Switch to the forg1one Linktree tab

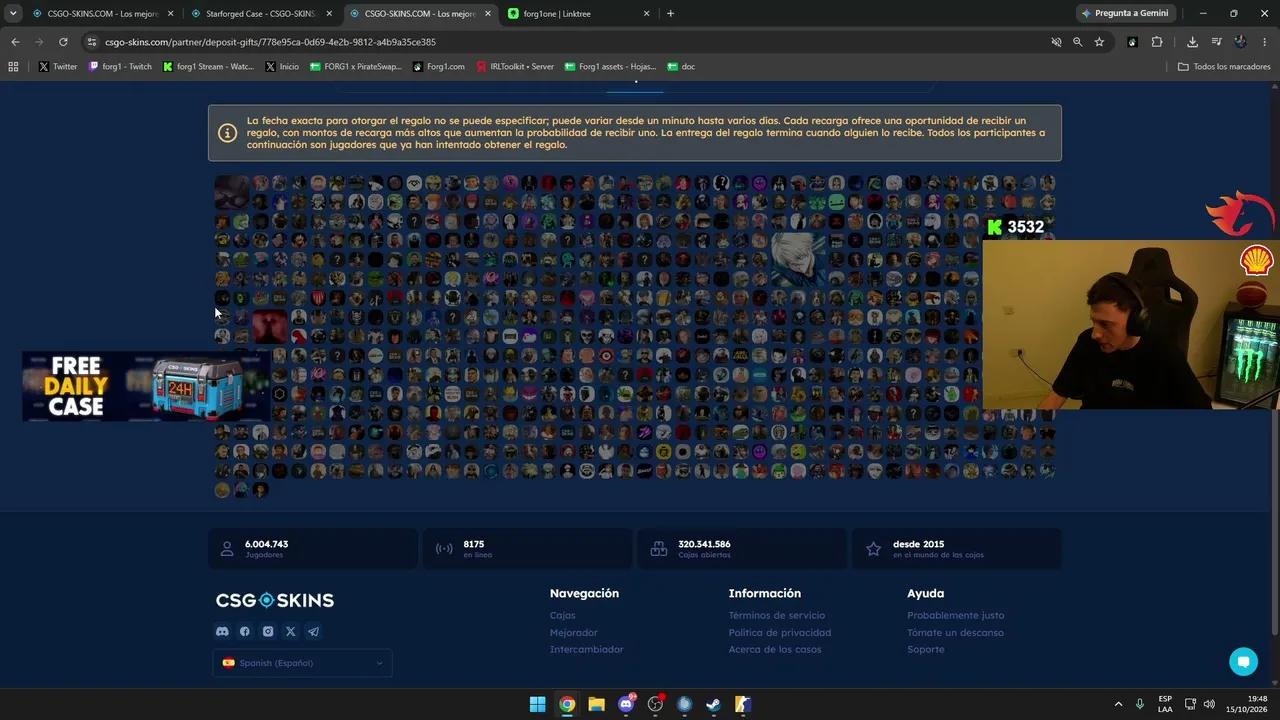[578, 13]
